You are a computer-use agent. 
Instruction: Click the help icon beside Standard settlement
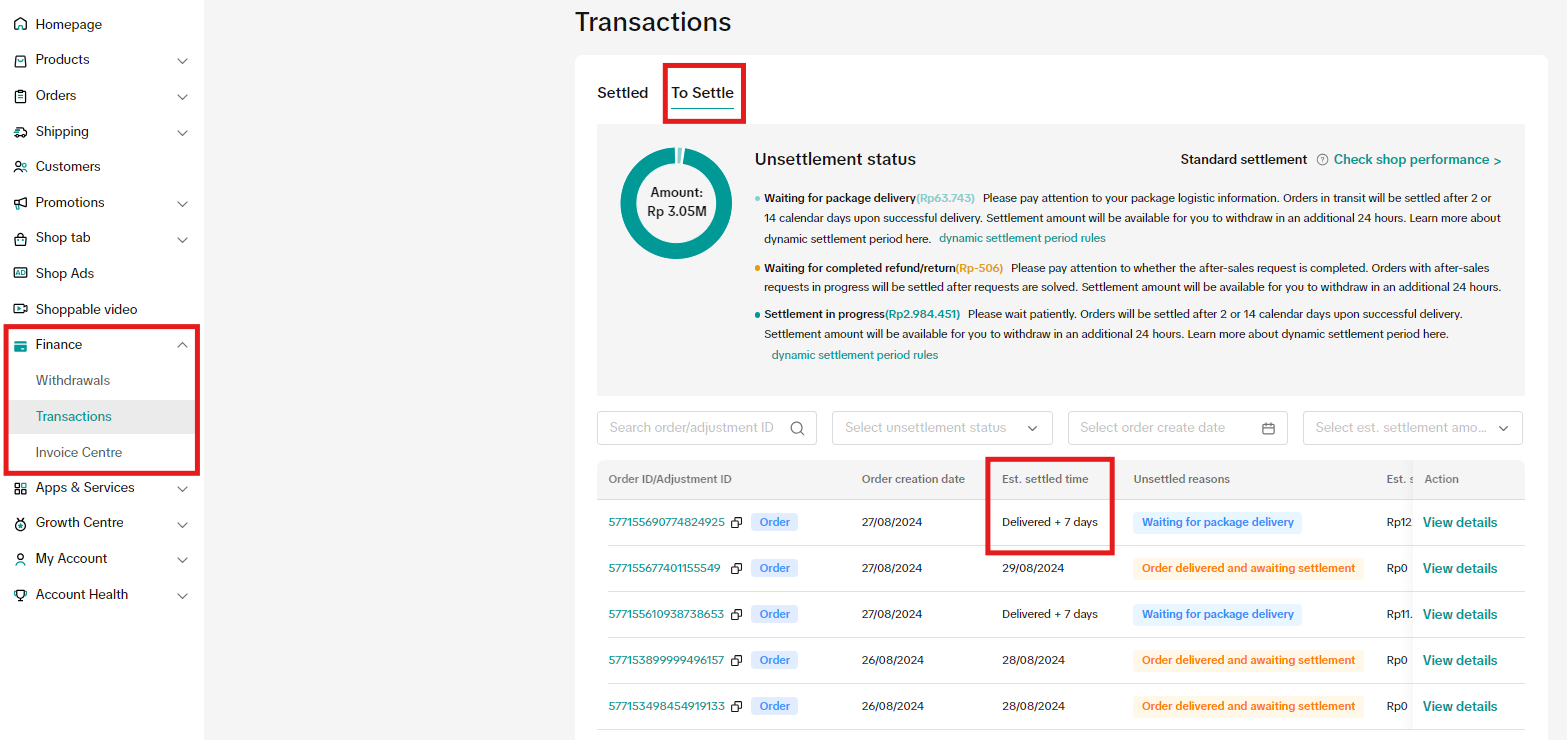tap(1322, 160)
